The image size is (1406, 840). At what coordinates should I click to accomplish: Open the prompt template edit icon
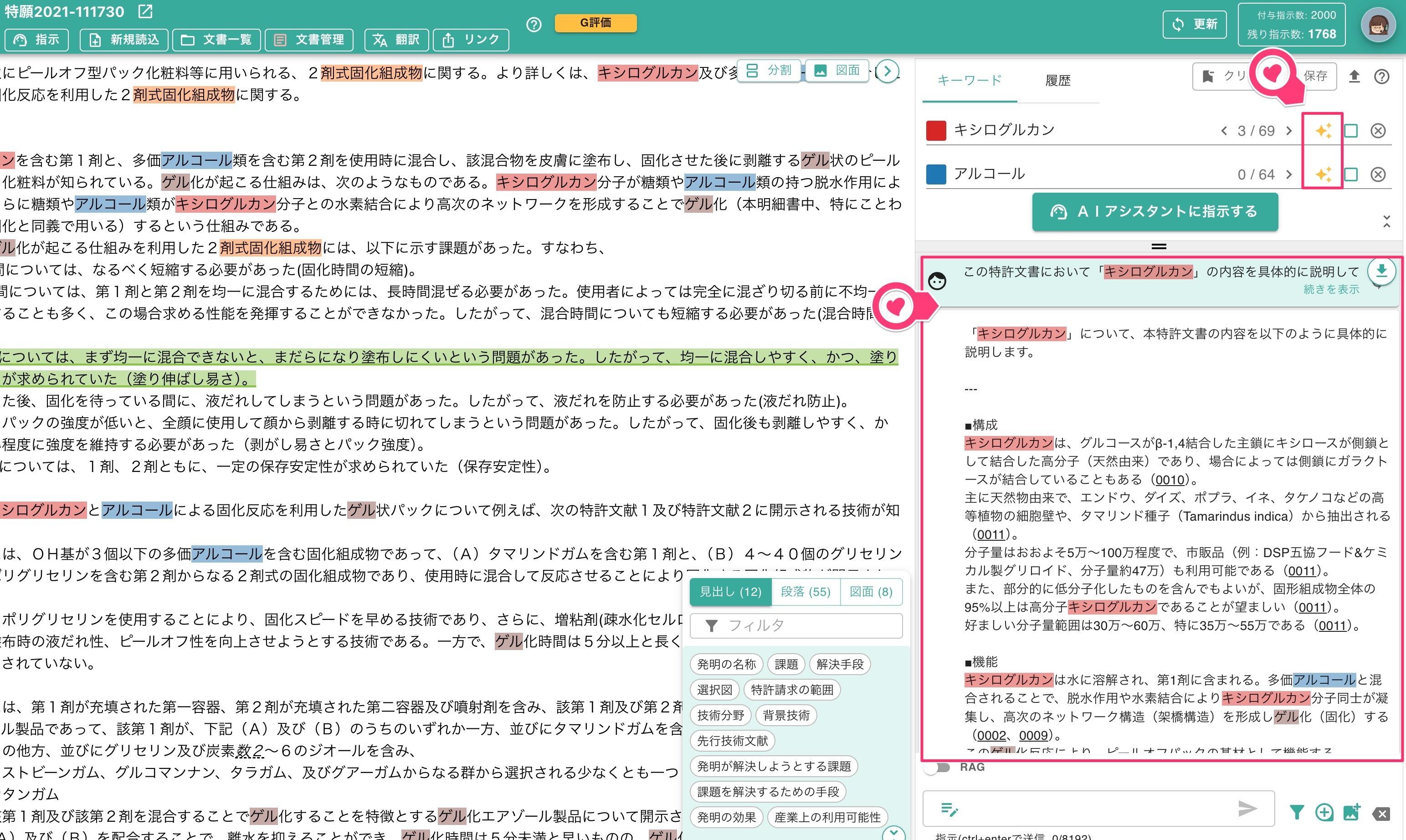[x=949, y=809]
